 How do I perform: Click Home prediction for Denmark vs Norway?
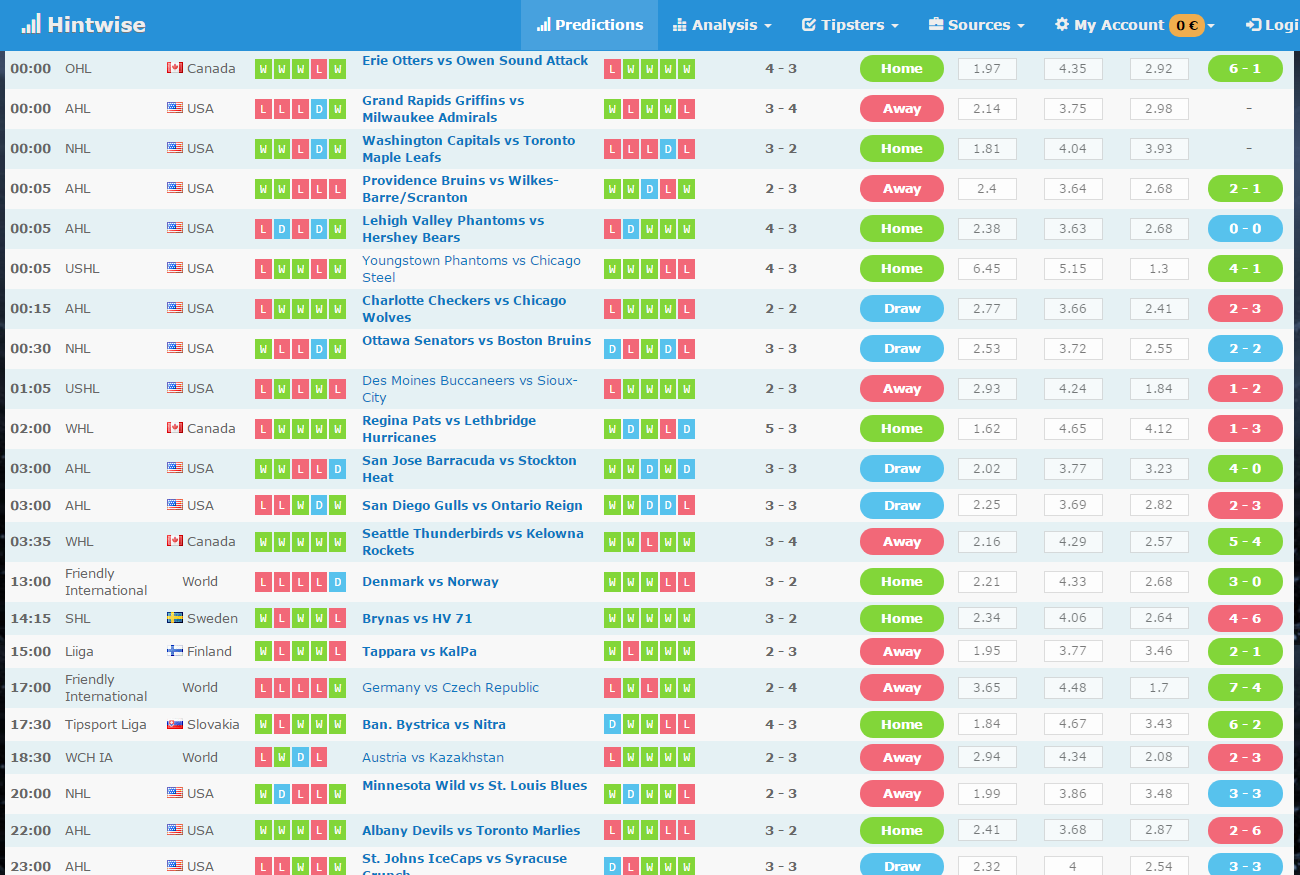pos(902,582)
